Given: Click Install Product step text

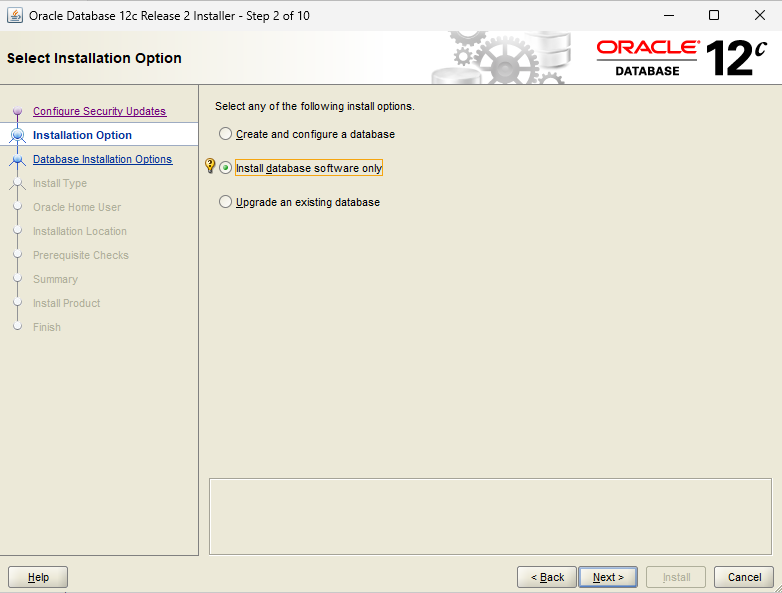Looking at the screenshot, I should [66, 303].
